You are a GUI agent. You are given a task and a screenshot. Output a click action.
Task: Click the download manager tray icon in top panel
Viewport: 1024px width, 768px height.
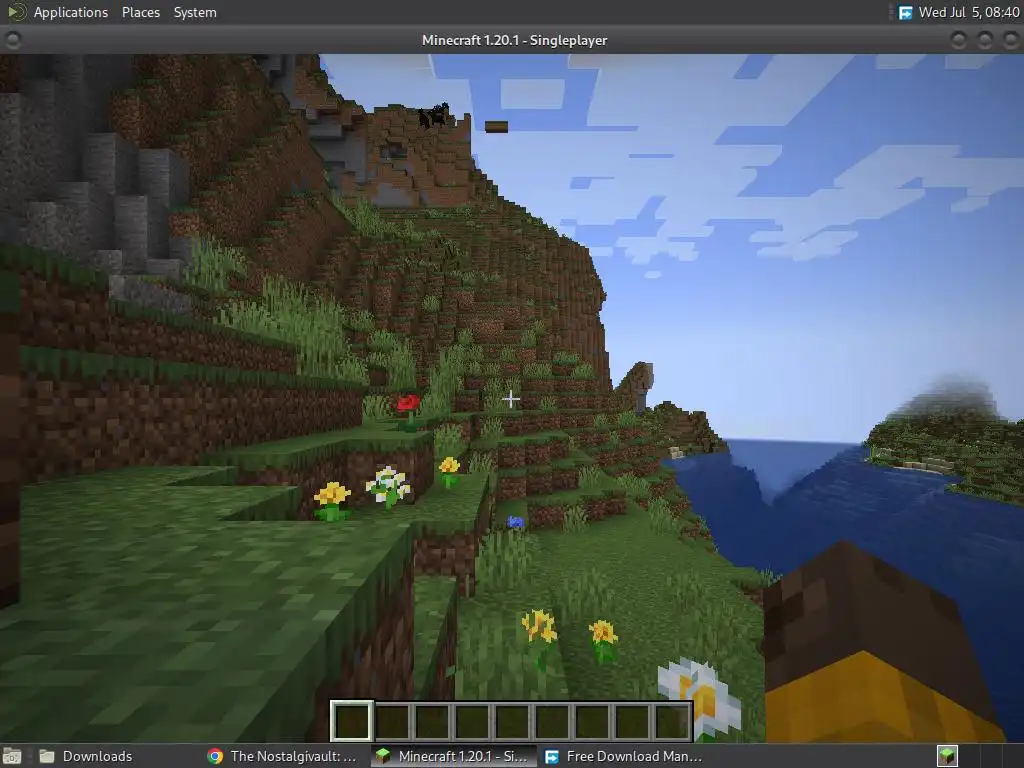click(905, 12)
